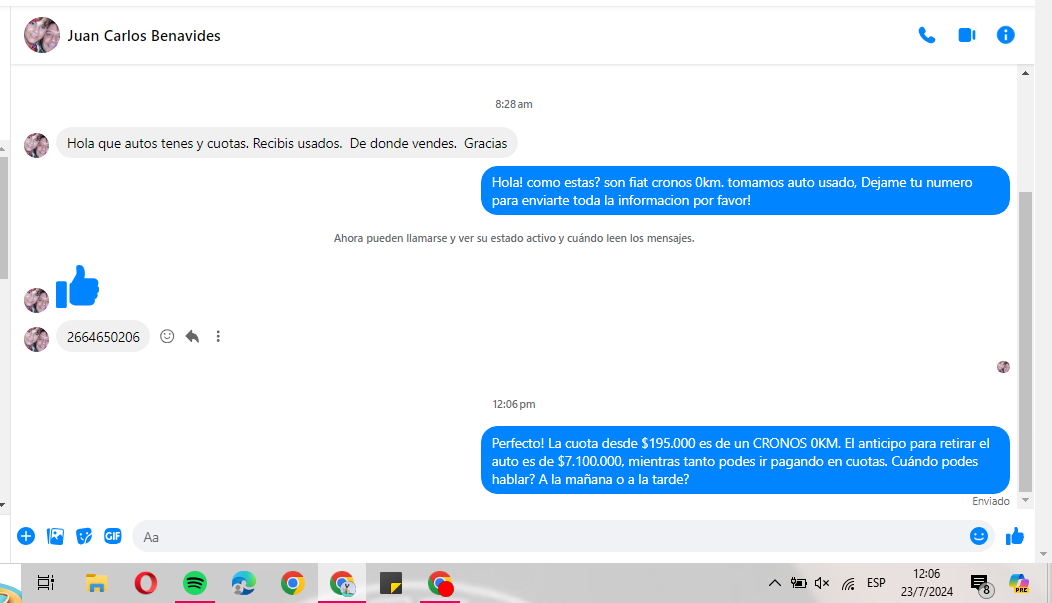
Task: Open emoji picker in message box
Action: (x=979, y=536)
